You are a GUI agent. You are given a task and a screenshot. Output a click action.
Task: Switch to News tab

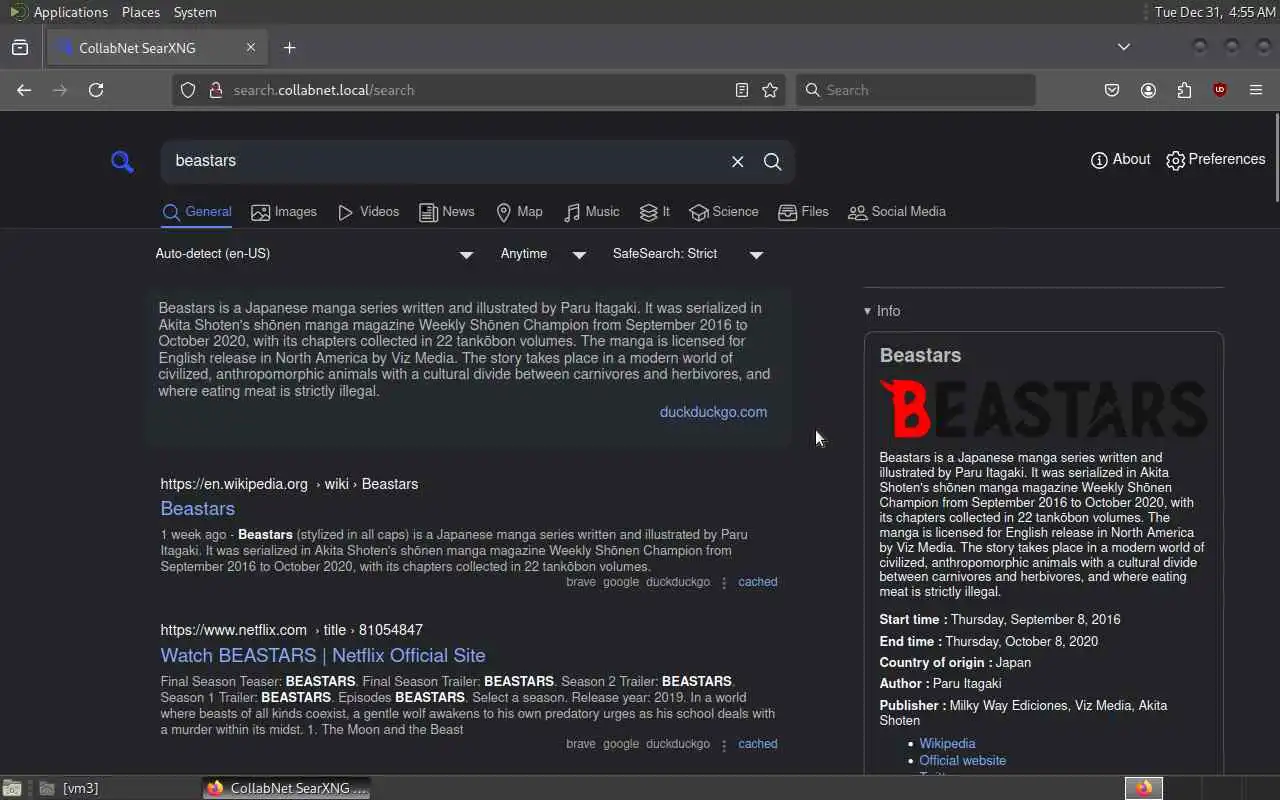click(447, 212)
